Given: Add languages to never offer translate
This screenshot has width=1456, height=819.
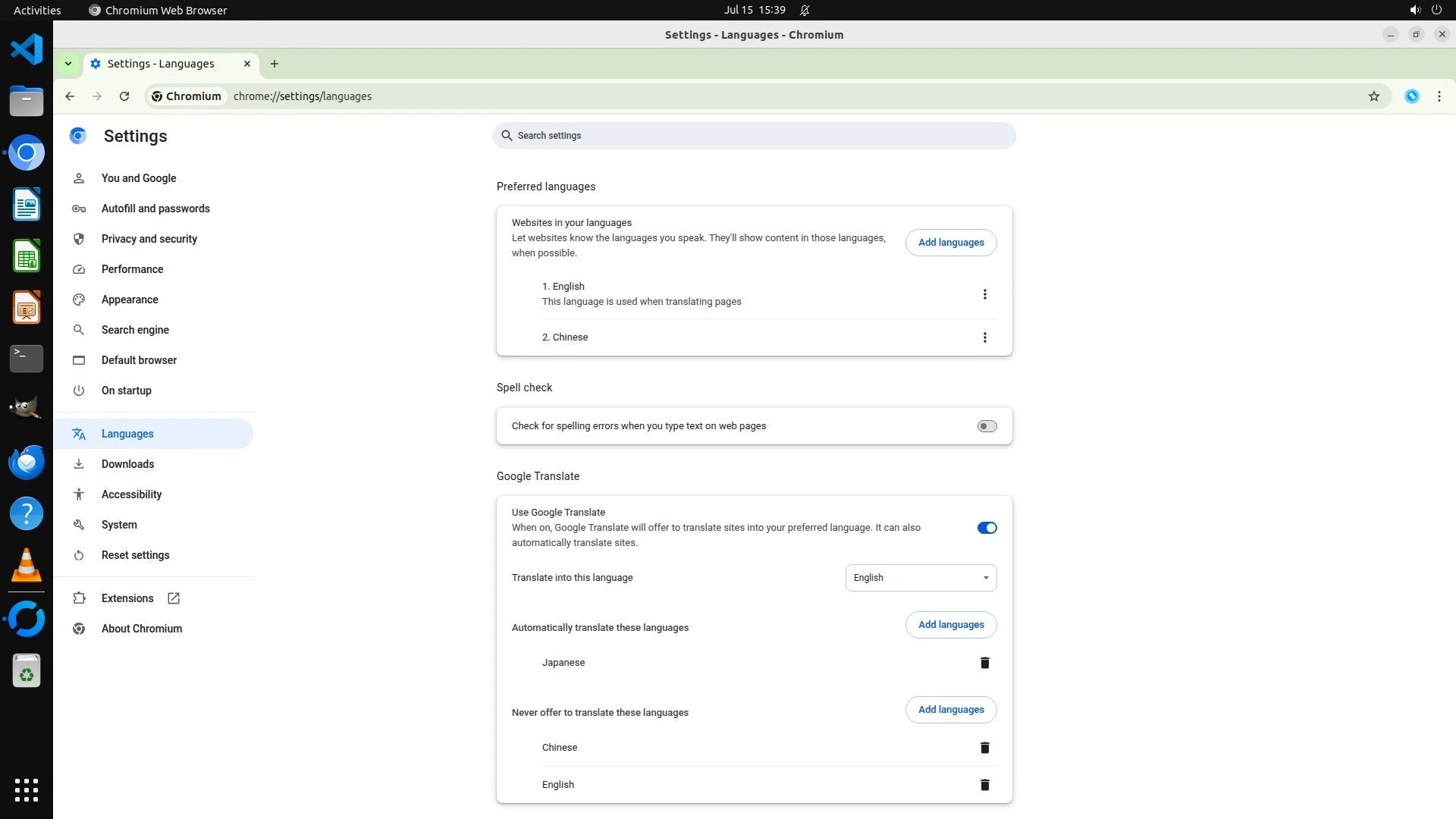Looking at the screenshot, I should click(950, 710).
